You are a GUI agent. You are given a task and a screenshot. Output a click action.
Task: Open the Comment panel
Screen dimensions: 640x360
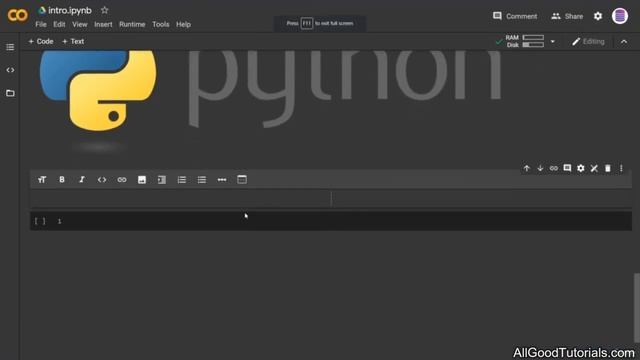point(515,16)
